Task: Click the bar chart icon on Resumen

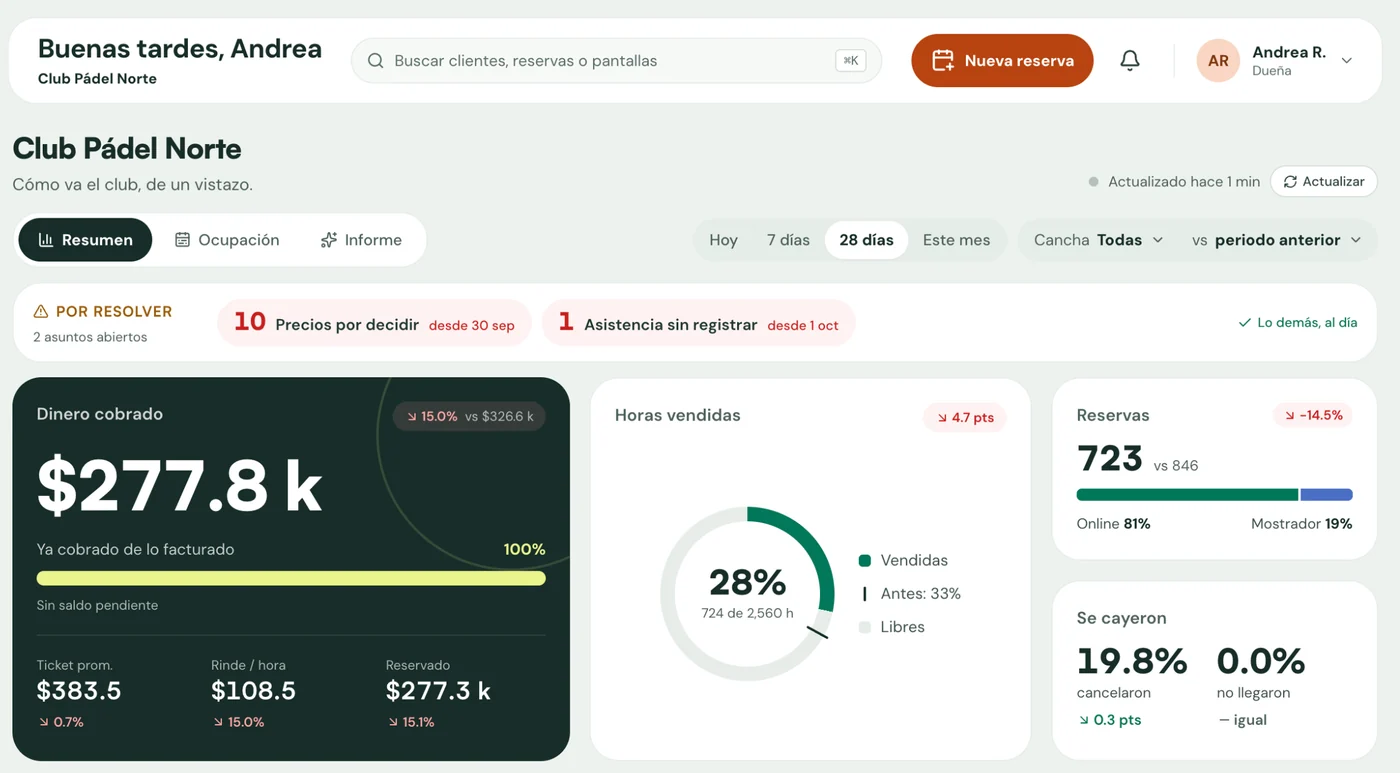Action: coord(46,240)
